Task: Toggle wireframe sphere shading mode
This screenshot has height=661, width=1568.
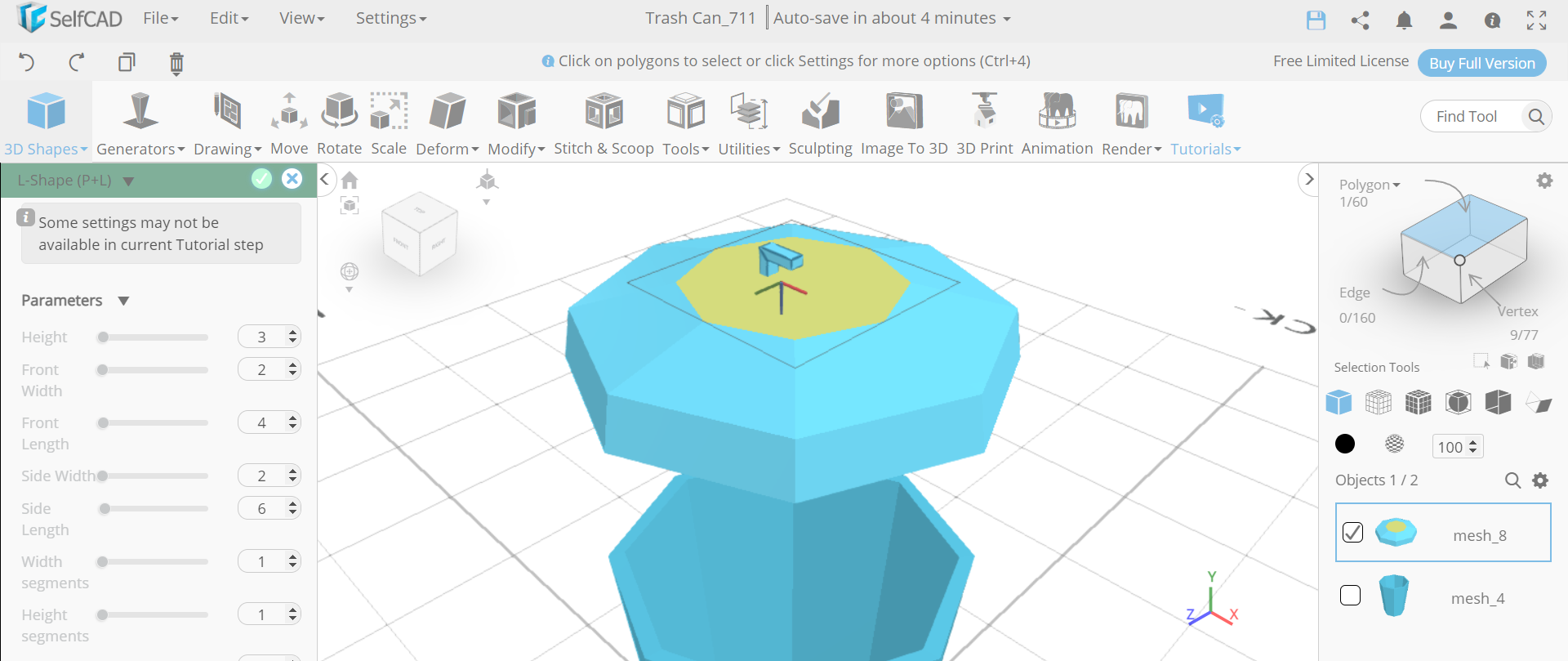Action: click(x=1395, y=444)
